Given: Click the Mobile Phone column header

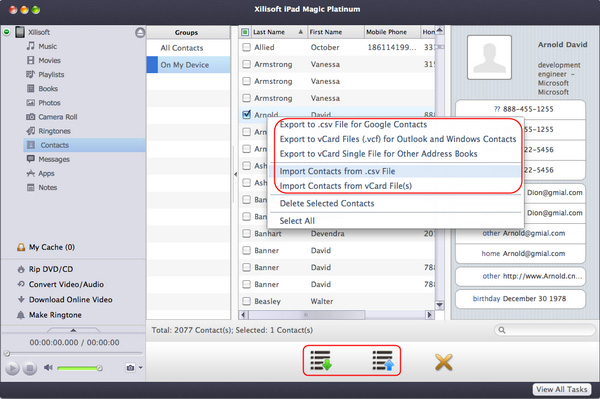Looking at the screenshot, I should [391, 32].
